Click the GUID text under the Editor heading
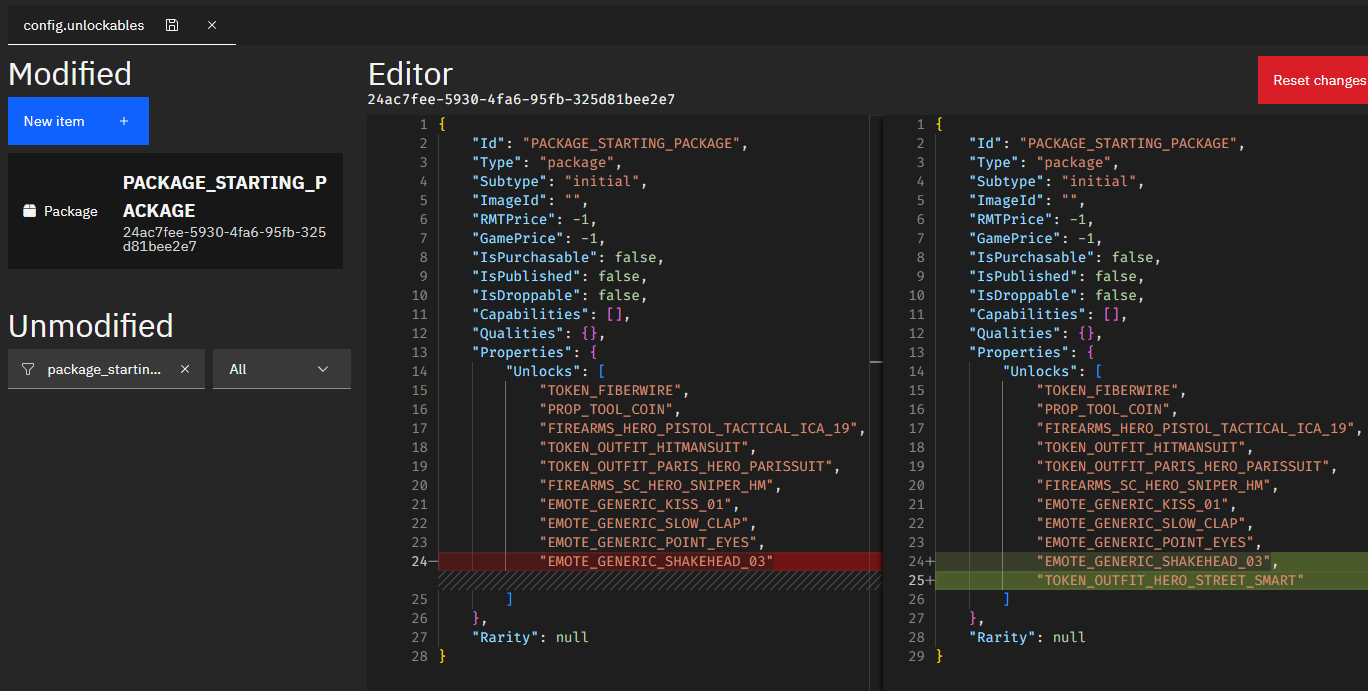The width and height of the screenshot is (1368, 691). click(521, 99)
